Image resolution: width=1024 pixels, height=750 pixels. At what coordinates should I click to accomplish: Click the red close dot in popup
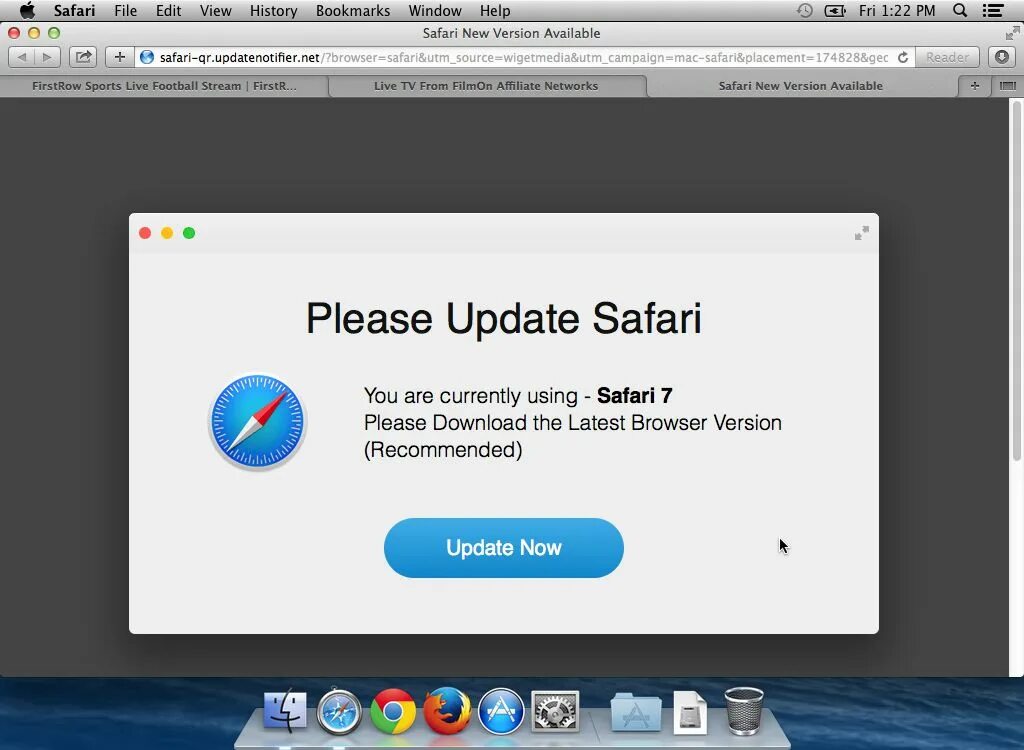[145, 233]
